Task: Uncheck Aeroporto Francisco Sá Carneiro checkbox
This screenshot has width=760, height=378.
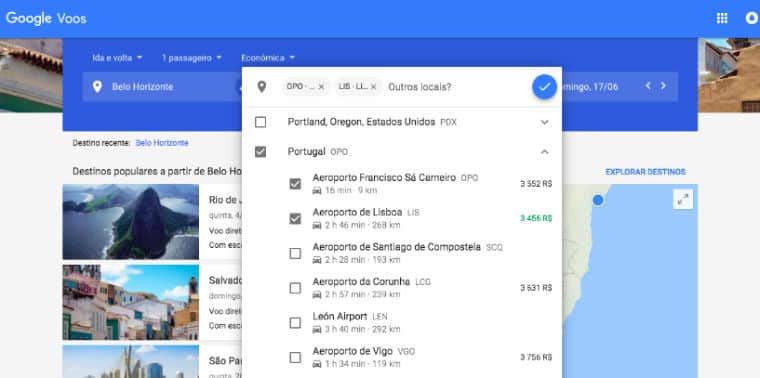Action: tap(295, 184)
